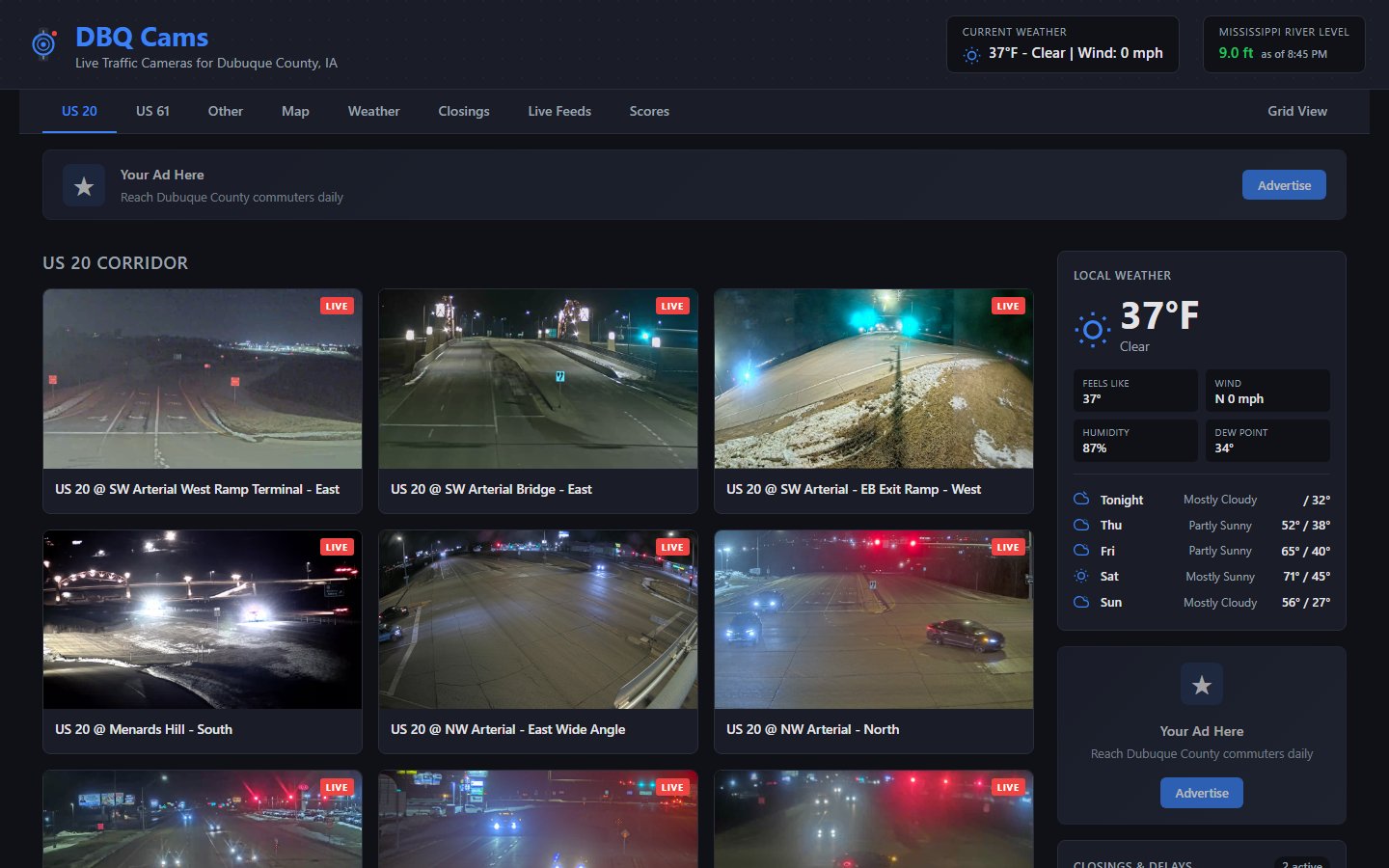Screen dimensions: 1389x868
Task: Click the star icon in top ad banner
Action: pyautogui.click(x=84, y=185)
